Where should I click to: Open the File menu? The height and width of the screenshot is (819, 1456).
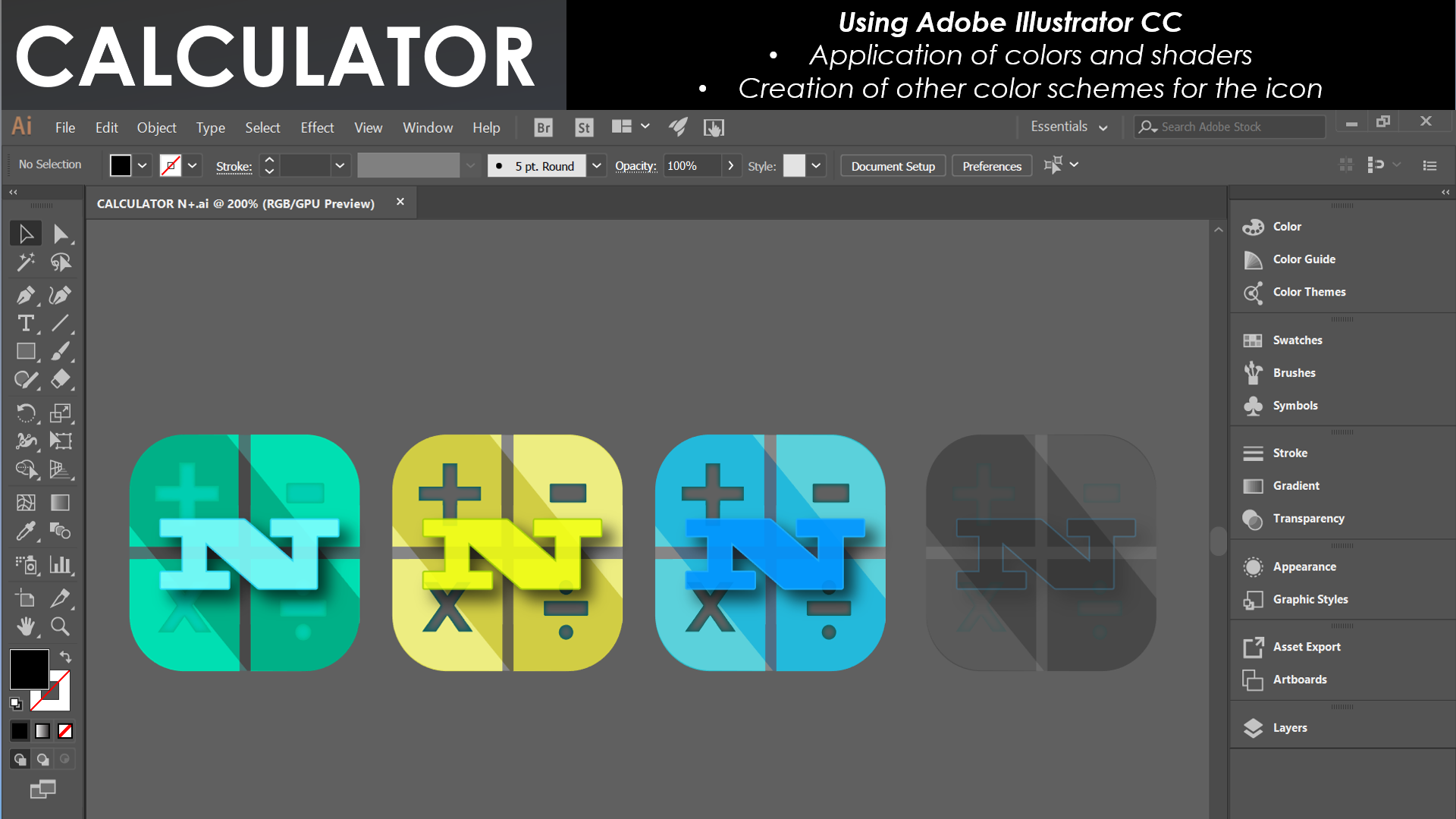pyautogui.click(x=65, y=127)
